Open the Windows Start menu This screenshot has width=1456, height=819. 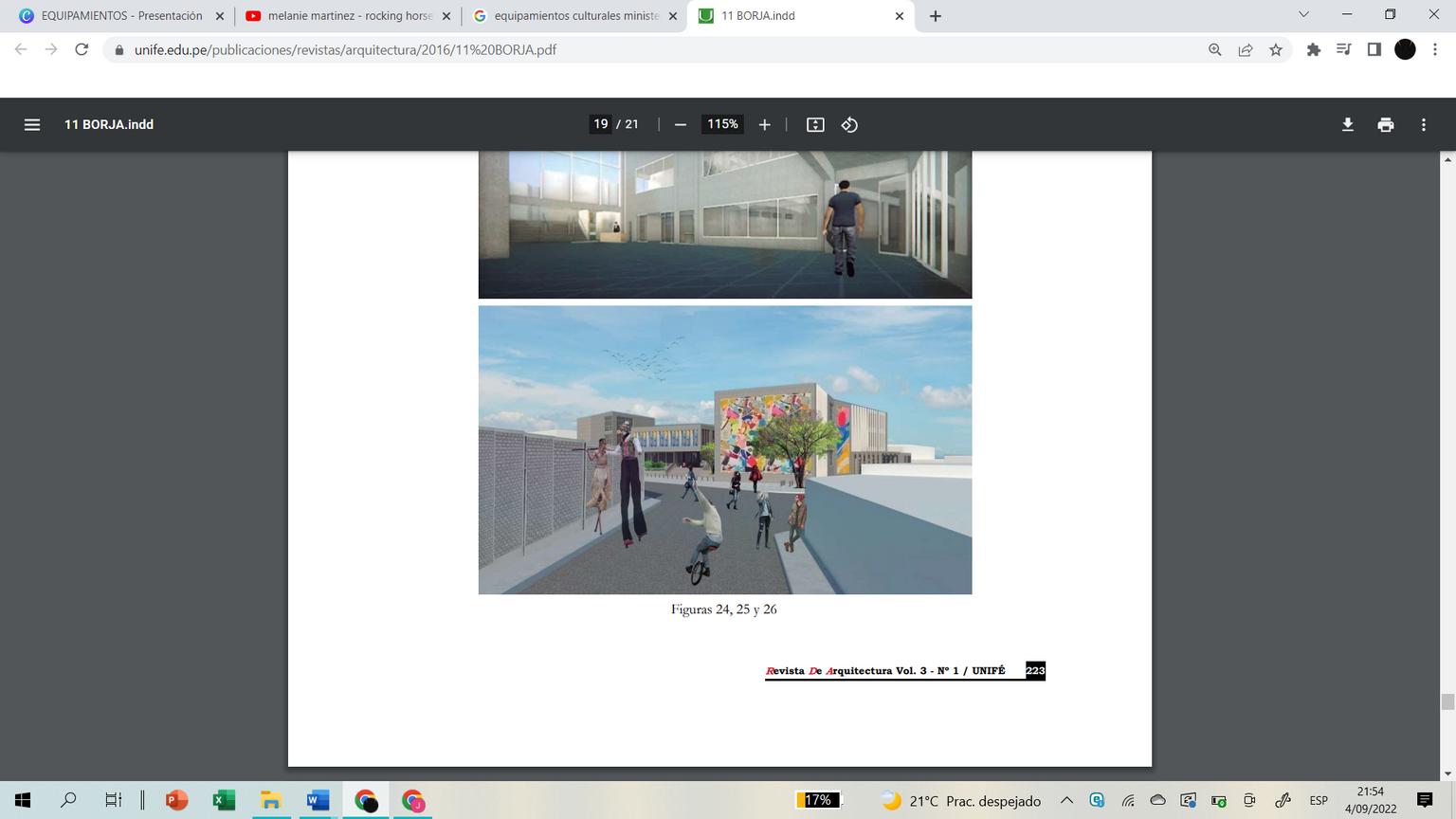click(x=23, y=800)
